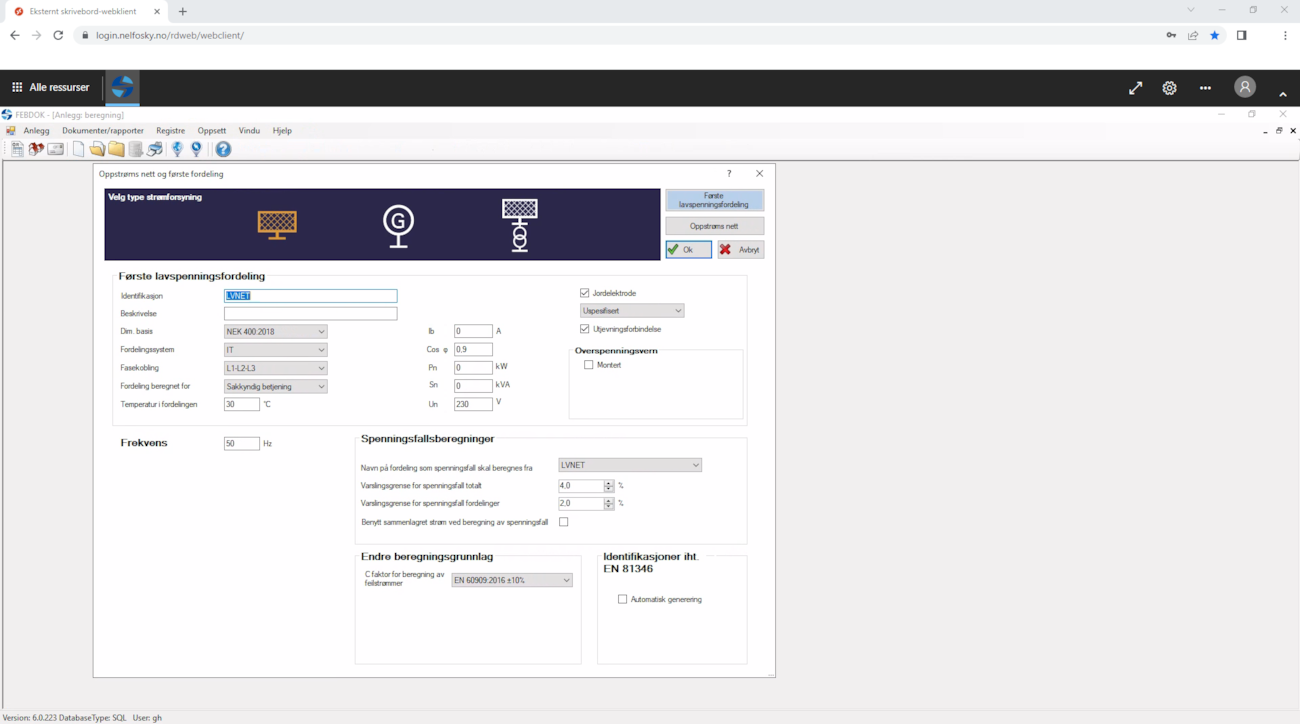Click the Un voltage input field

[x=473, y=404]
